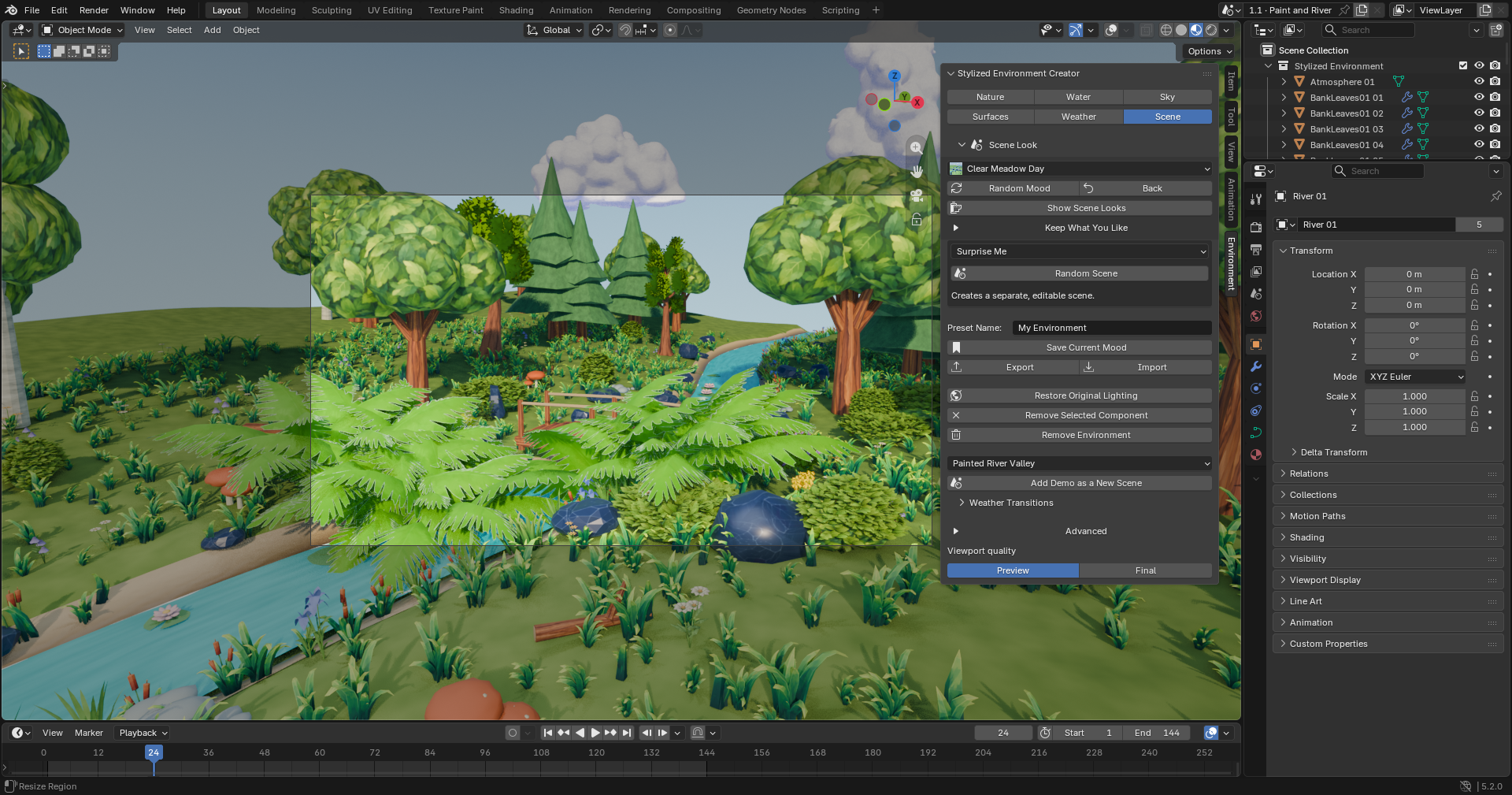Hide BankLeaves01 02 with its eye icon

1479,113
